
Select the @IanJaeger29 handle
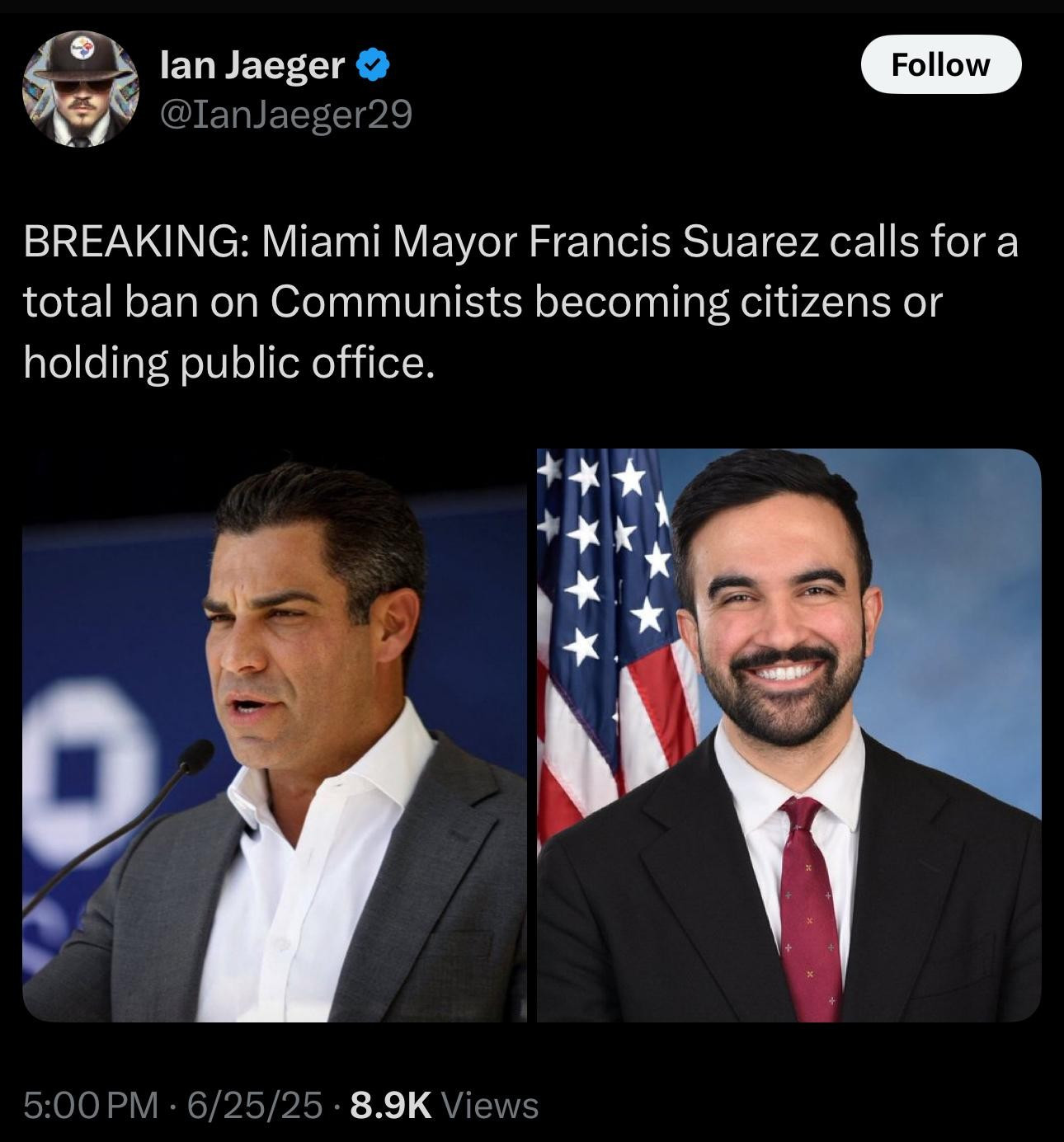(x=285, y=115)
